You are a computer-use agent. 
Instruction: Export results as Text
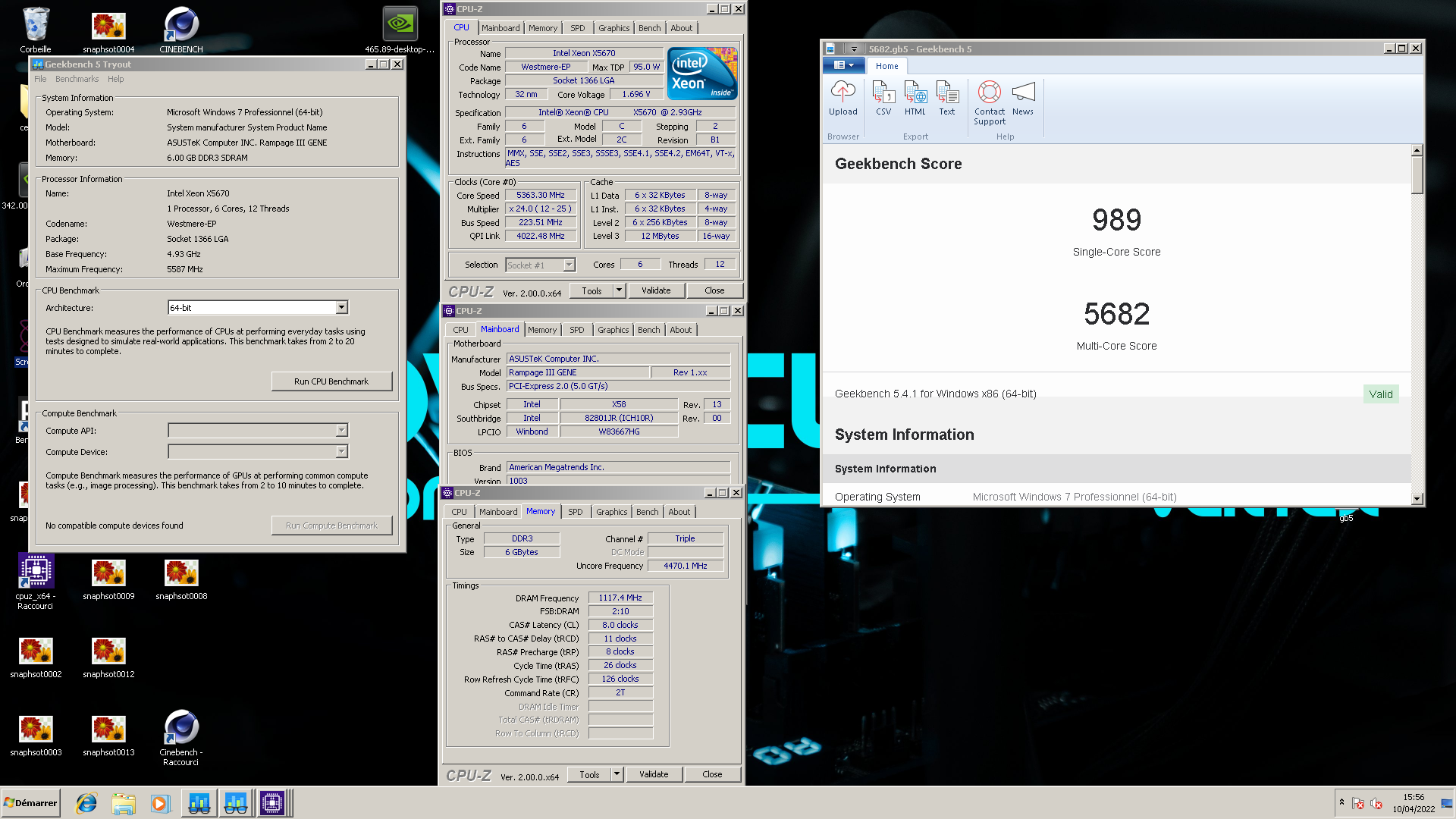click(947, 99)
